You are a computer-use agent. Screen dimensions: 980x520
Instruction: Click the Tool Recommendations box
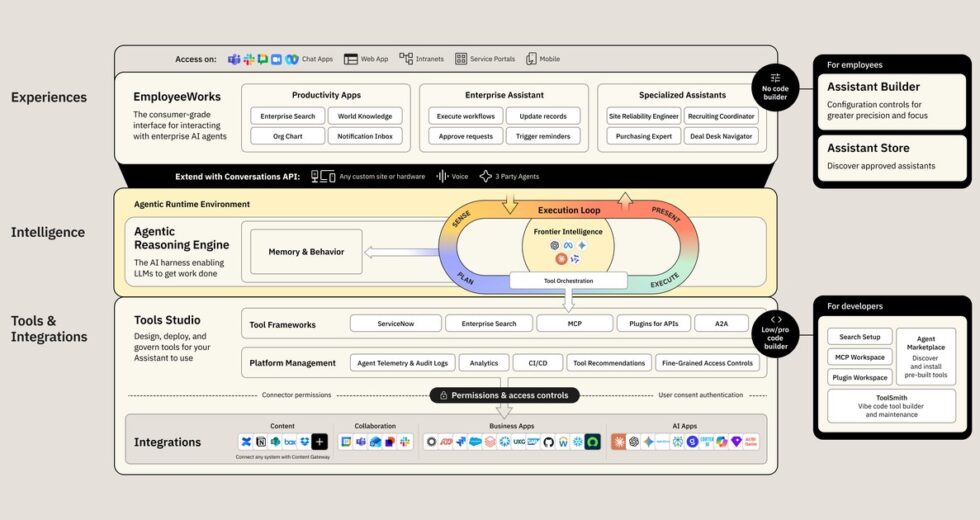click(609, 362)
